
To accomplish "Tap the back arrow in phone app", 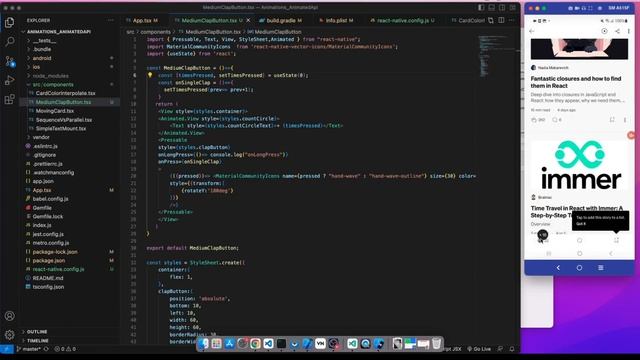I will pyautogui.click(x=532, y=31).
